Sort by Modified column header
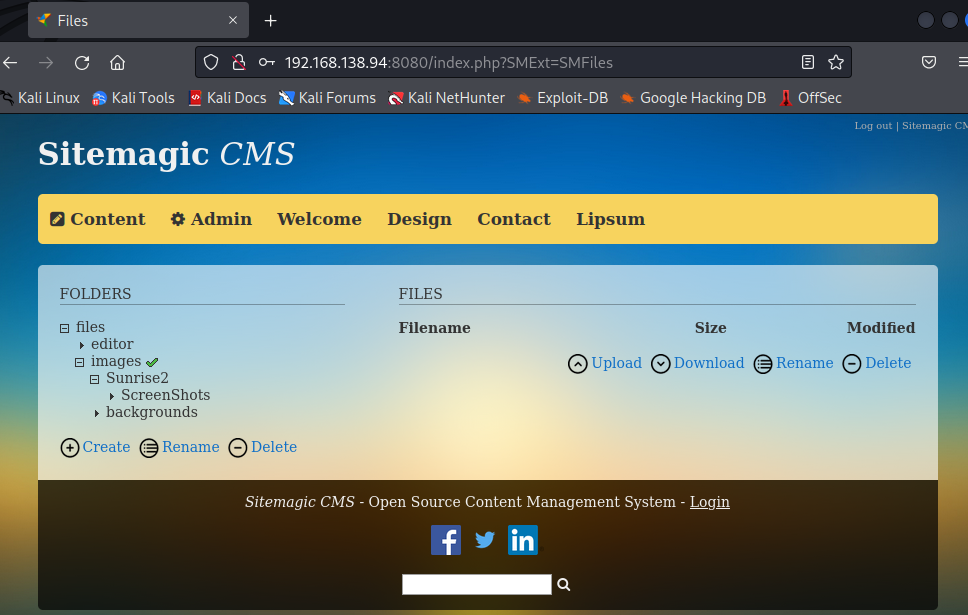This screenshot has width=968, height=615. click(x=881, y=328)
